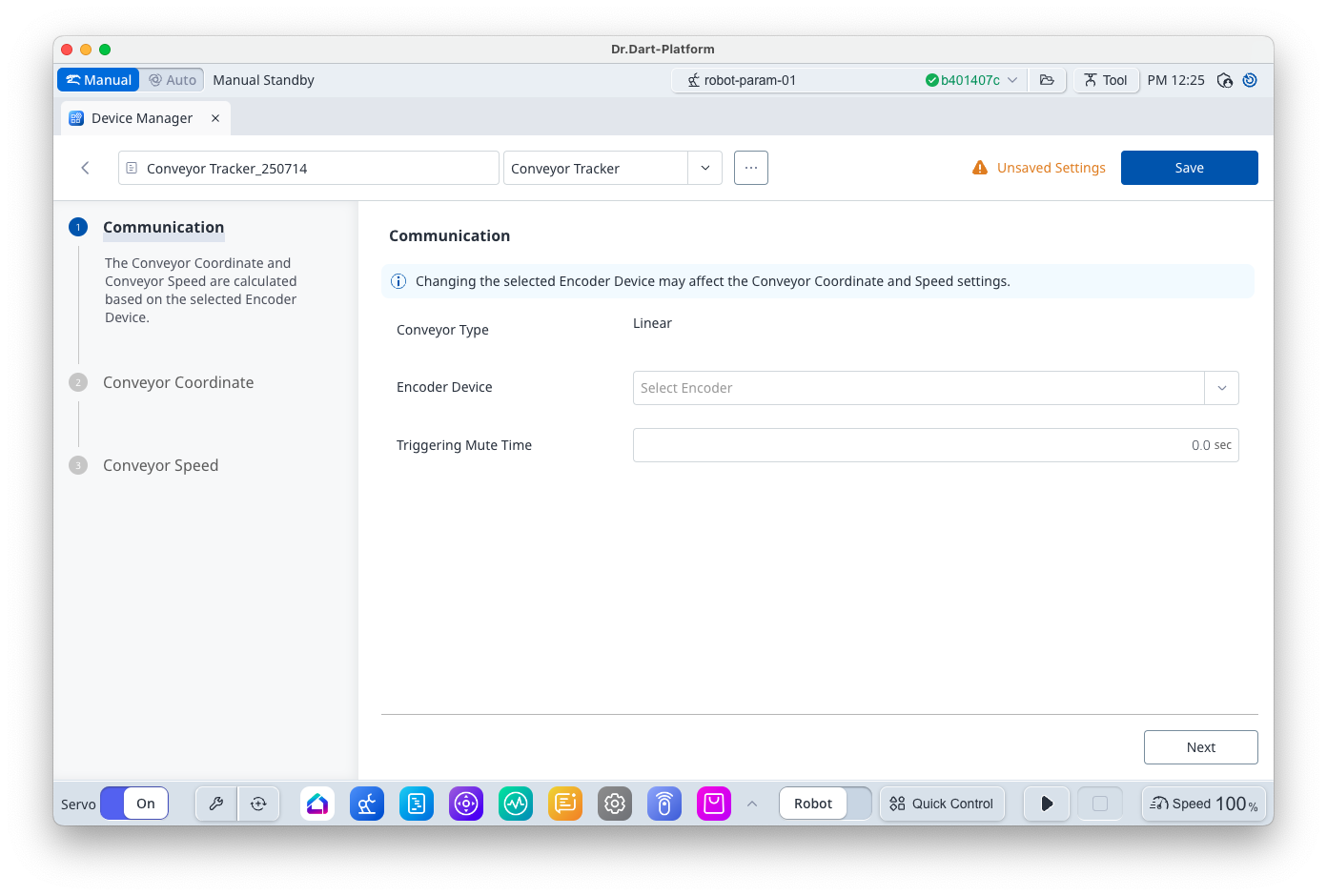This screenshot has width=1327, height=896.
Task: Select the Device Manager tab
Action: click(x=142, y=118)
